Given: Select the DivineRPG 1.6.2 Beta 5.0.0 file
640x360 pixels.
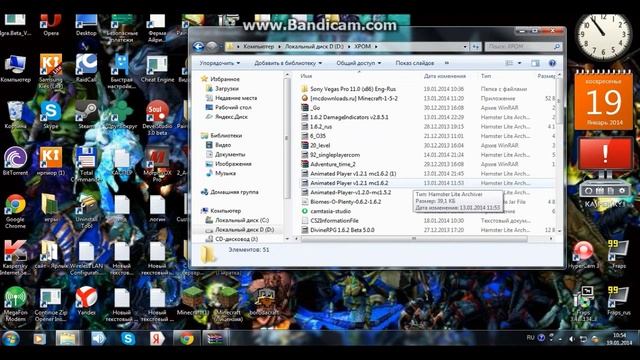Looking at the screenshot, I should tap(342, 230).
